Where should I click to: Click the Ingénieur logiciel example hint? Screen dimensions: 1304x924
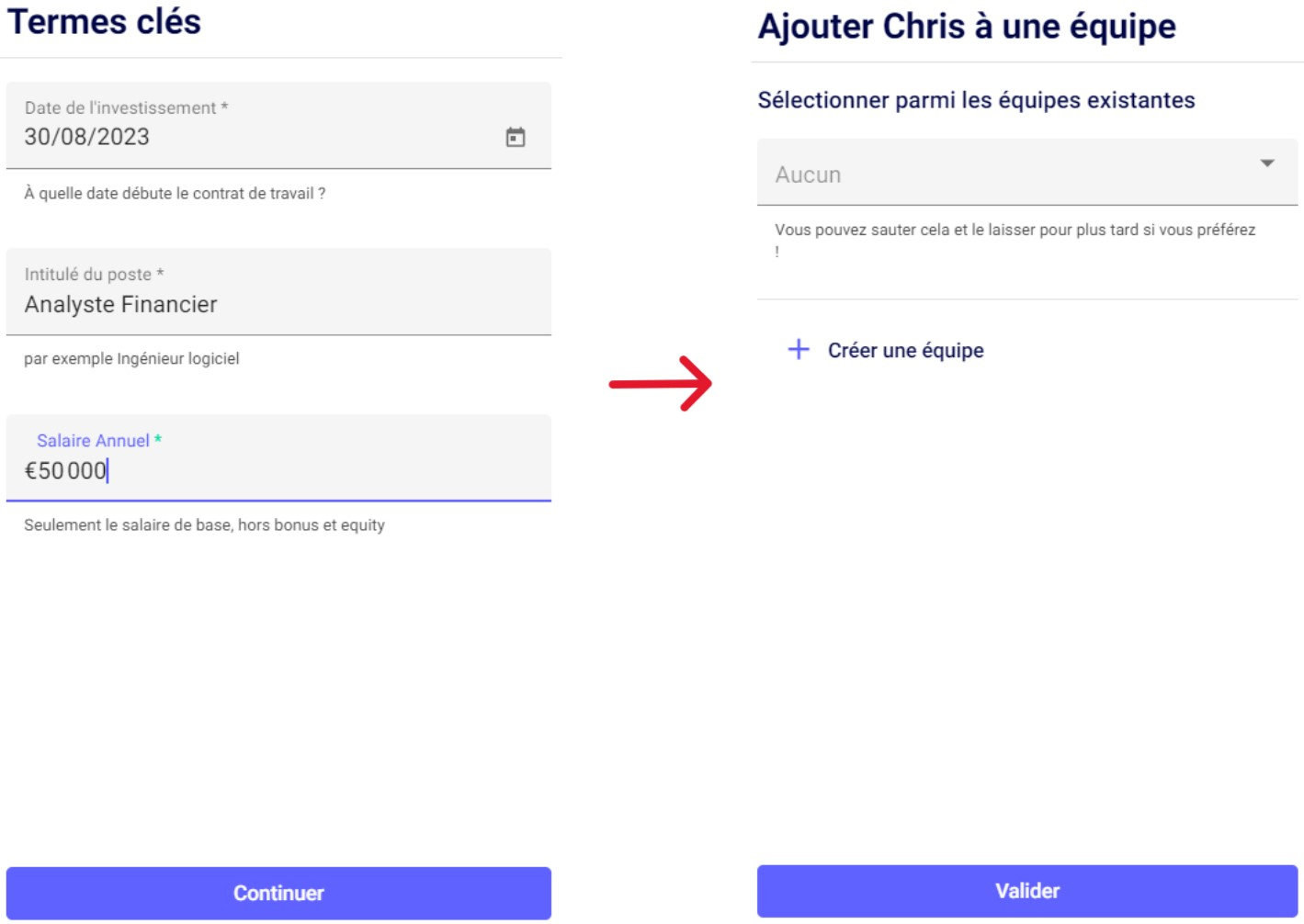tap(131, 359)
